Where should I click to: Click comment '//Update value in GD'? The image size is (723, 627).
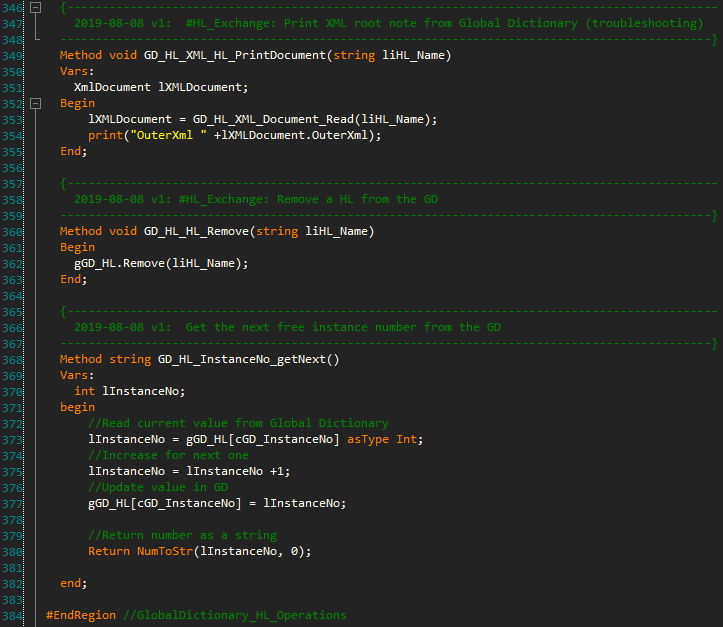(x=158, y=487)
